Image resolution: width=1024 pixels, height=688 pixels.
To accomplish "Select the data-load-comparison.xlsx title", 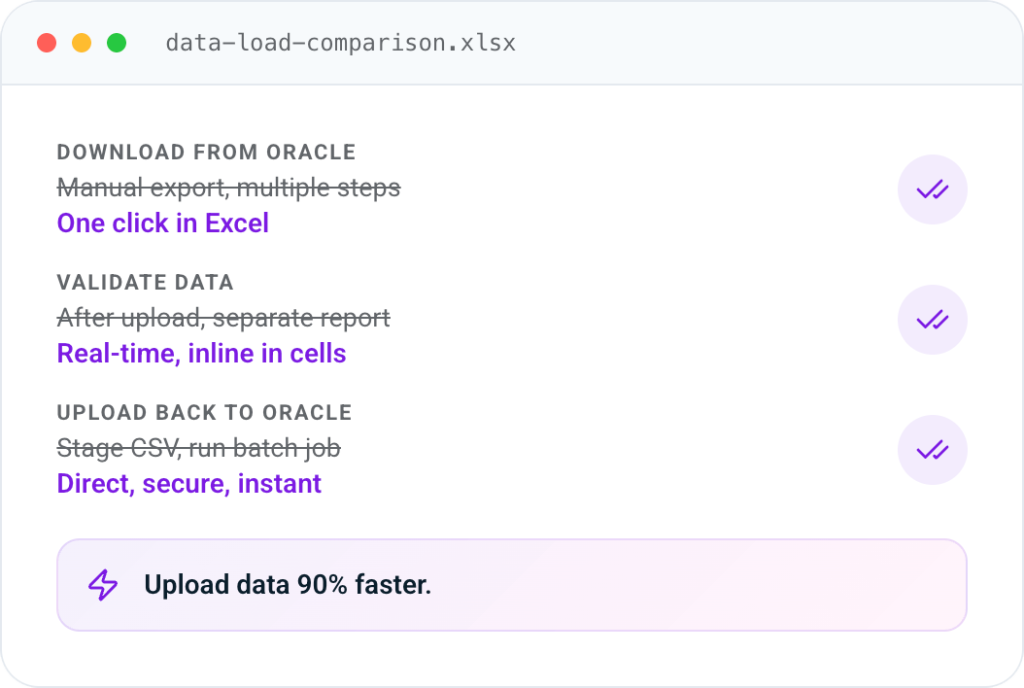I will [x=340, y=43].
